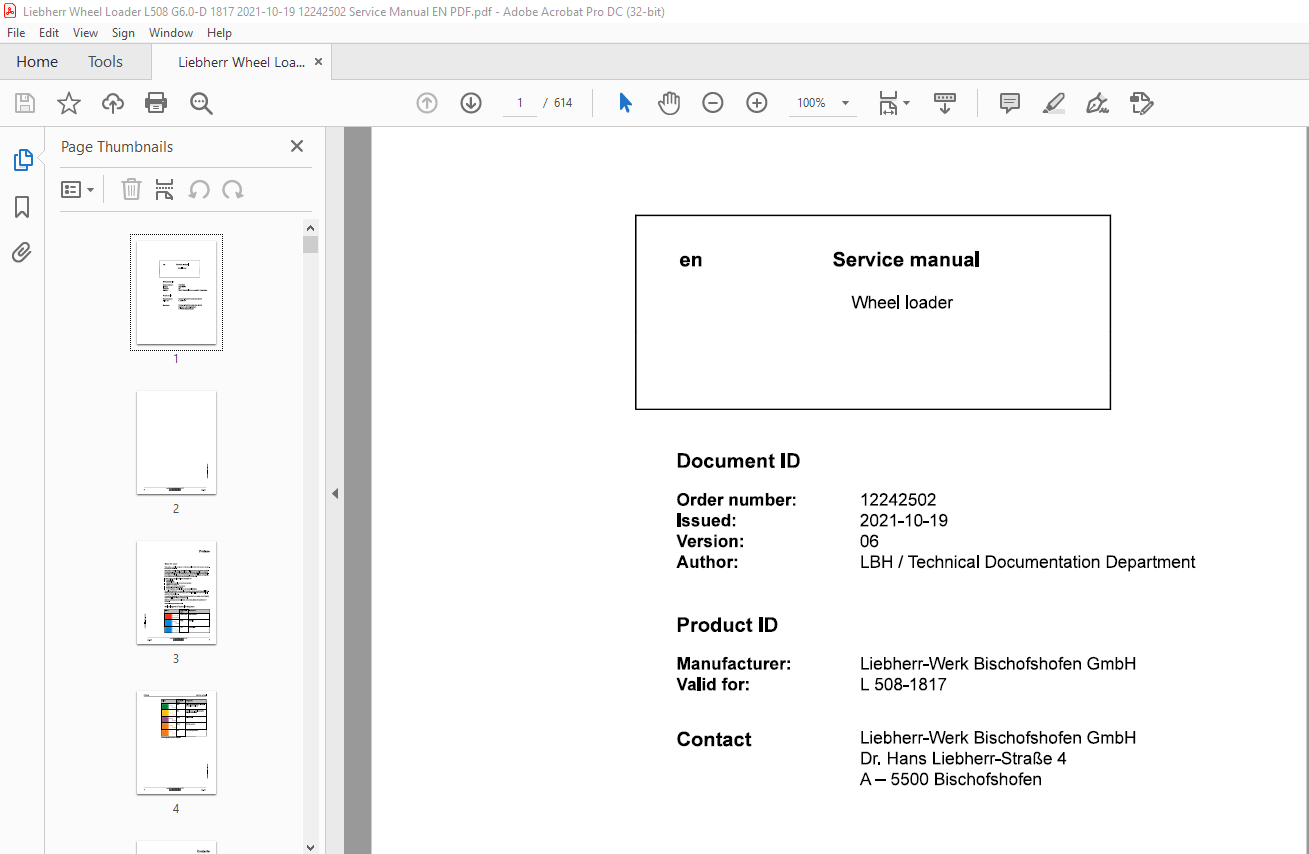Click the 'L 508-1817' value

pos(903,685)
